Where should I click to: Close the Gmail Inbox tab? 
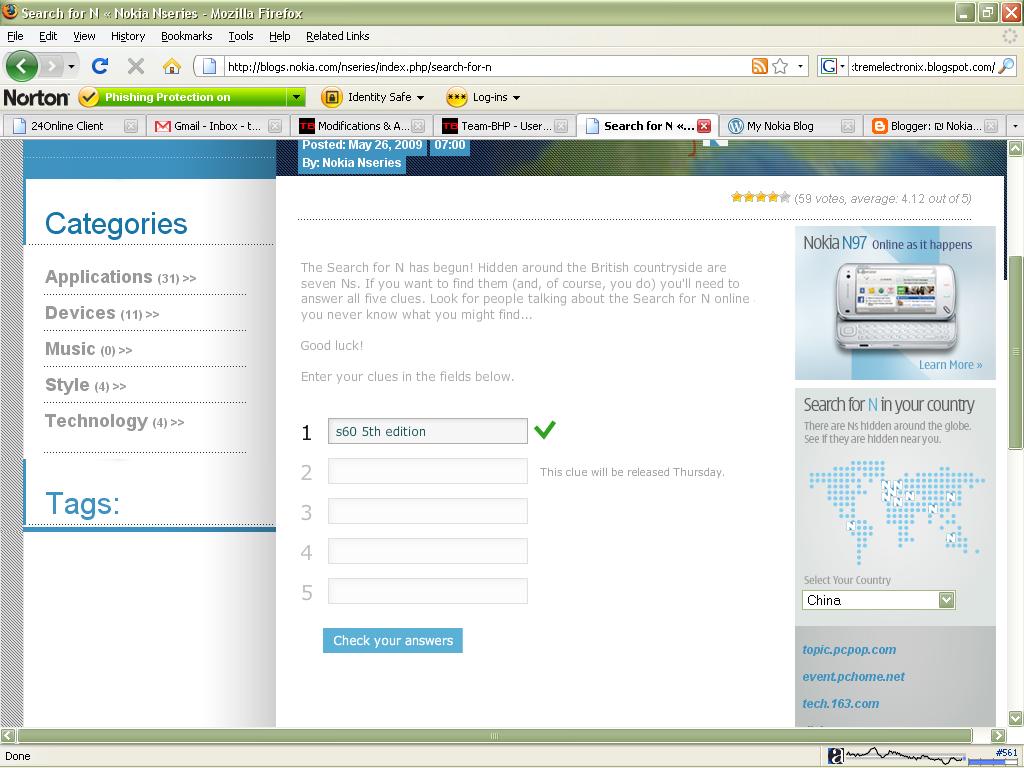tap(275, 126)
